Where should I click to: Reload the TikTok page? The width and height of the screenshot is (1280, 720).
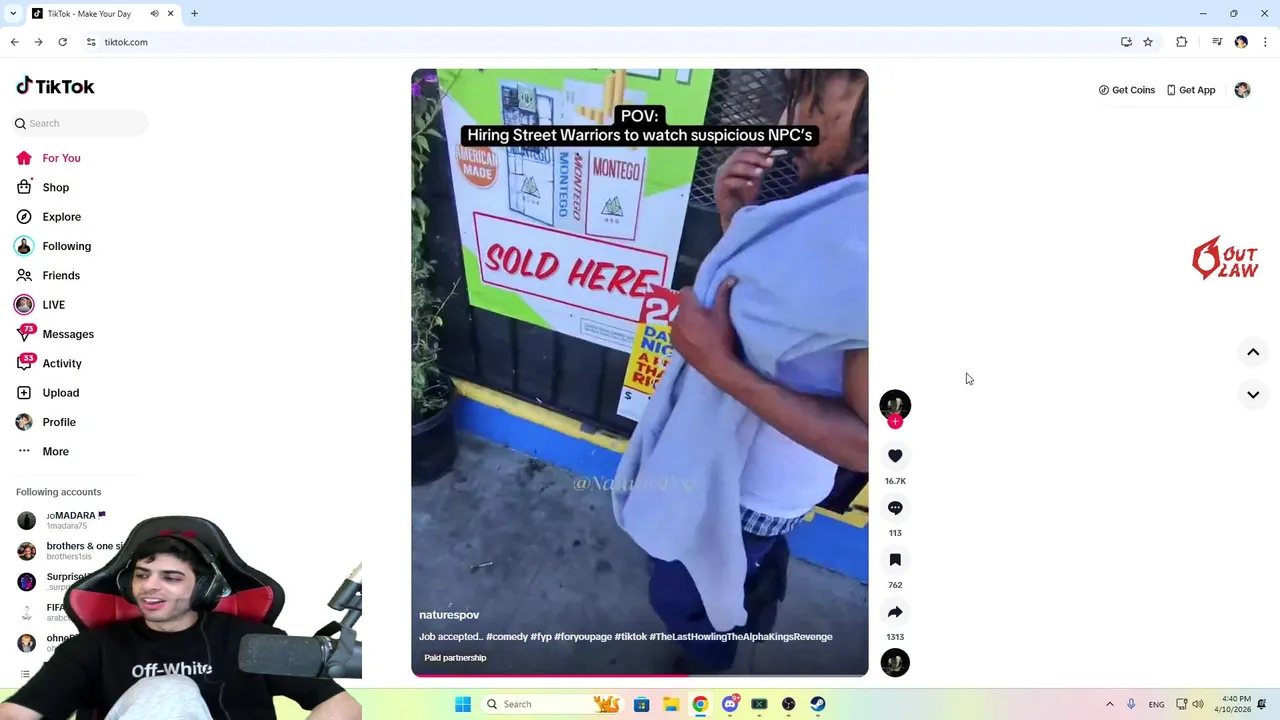[x=62, y=42]
